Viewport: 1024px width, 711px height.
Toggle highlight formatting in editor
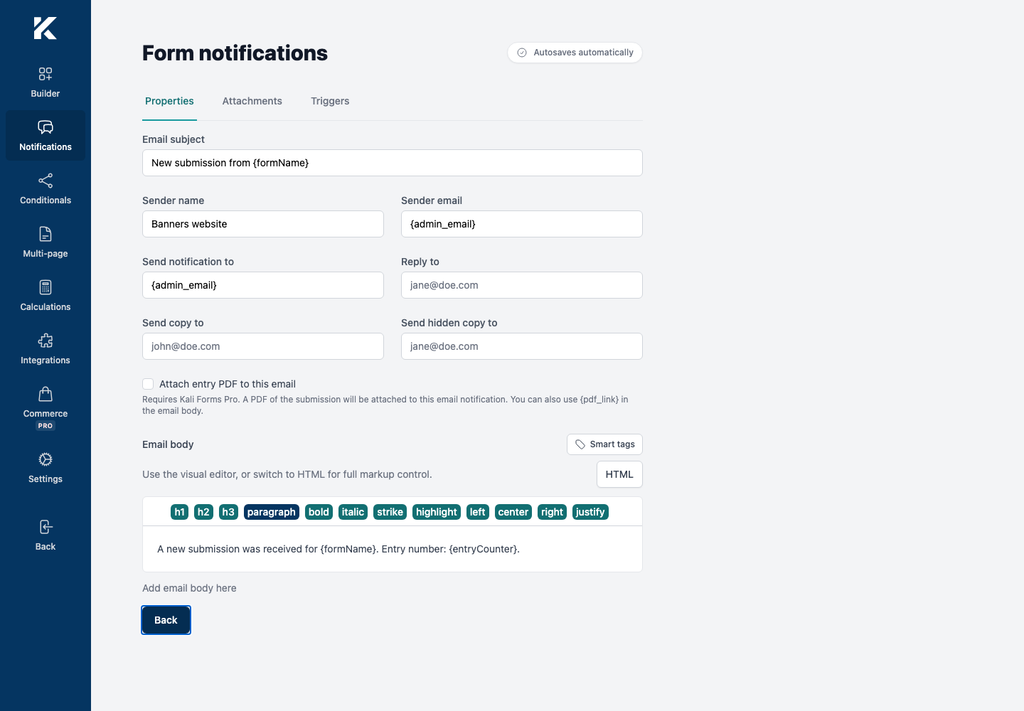pyautogui.click(x=436, y=512)
